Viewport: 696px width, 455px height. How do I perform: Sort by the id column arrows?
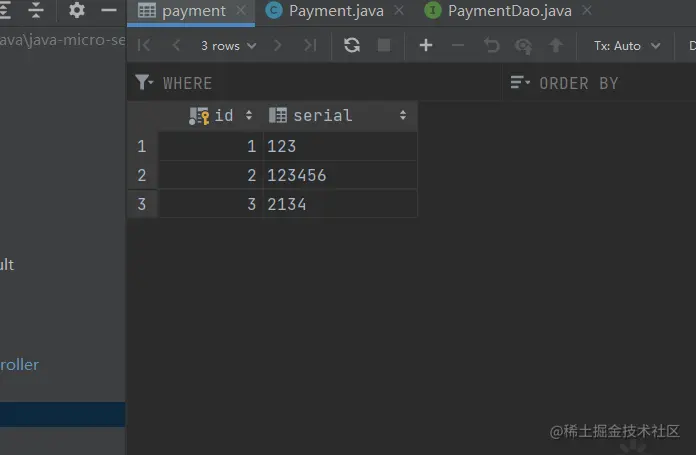[x=249, y=115]
